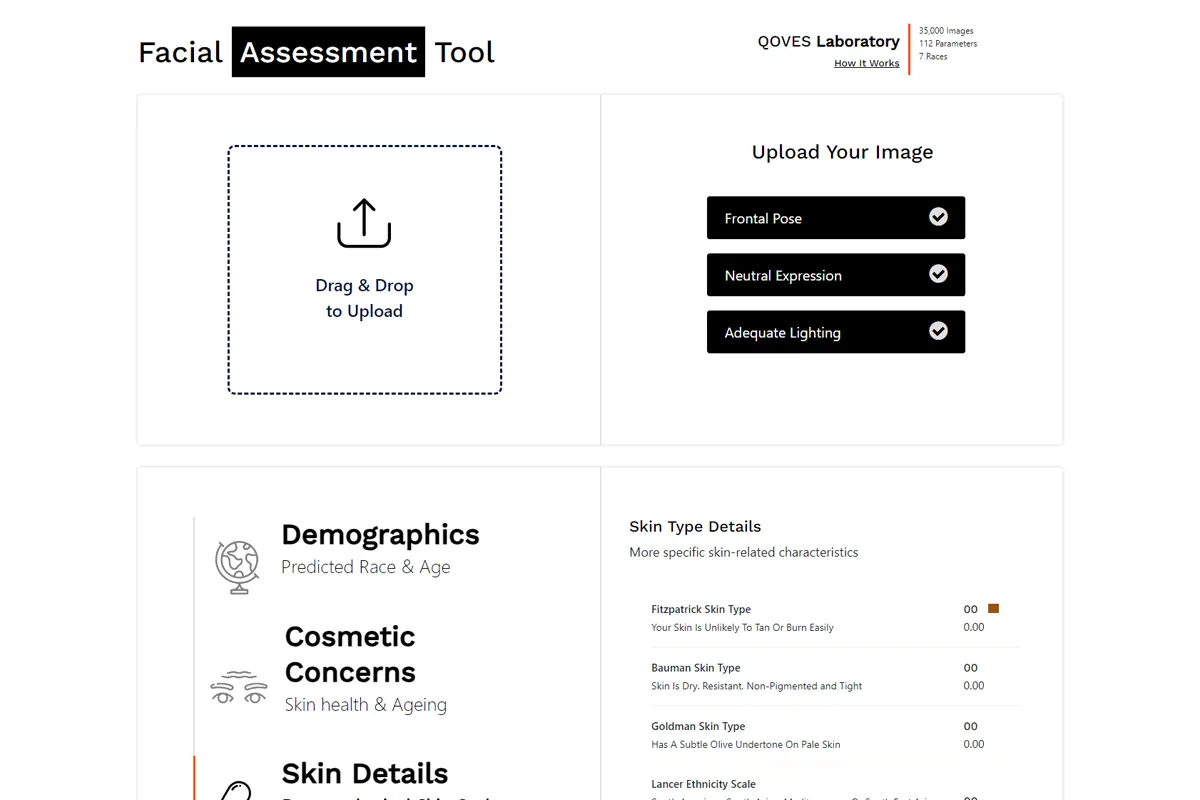The image size is (1200, 800).
Task: Click the Cosmetic Concerns wrinkle-lines icon
Action: pos(238,687)
